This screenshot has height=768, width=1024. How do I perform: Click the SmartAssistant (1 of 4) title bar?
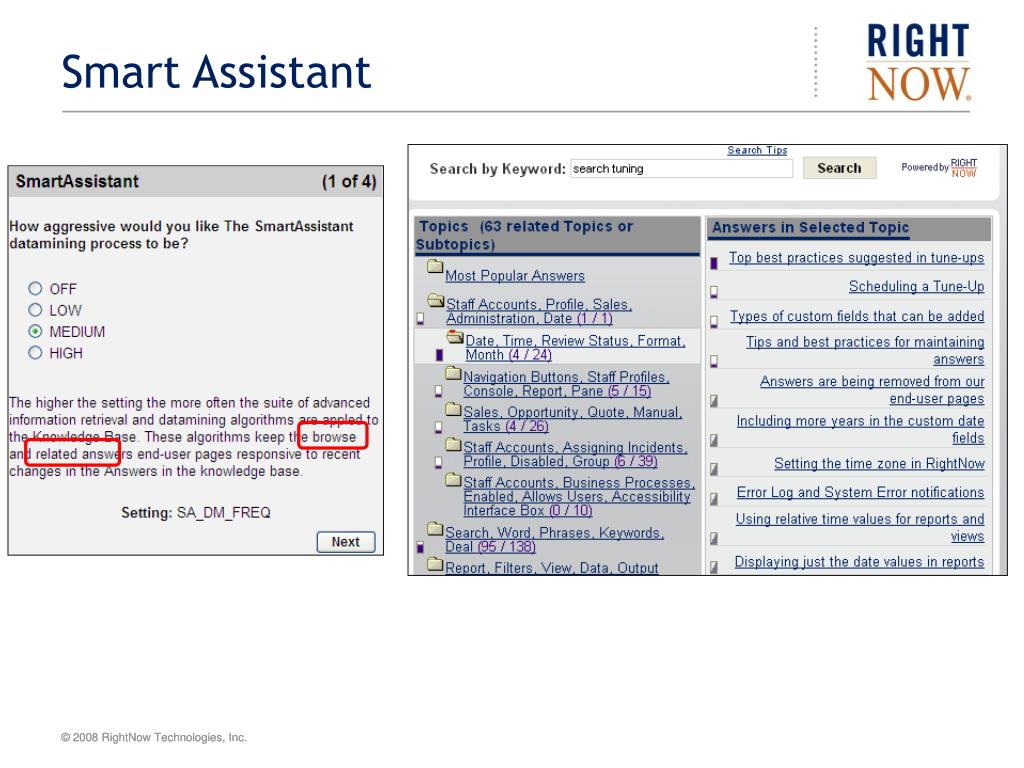196,182
